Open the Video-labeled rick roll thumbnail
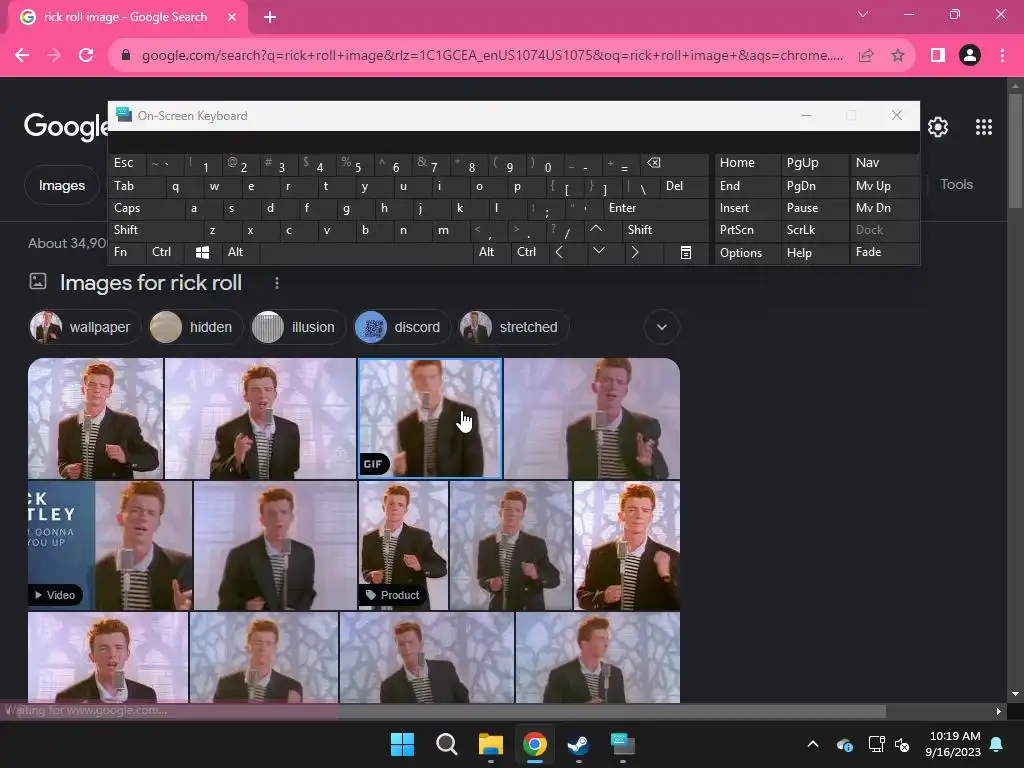 pos(110,545)
